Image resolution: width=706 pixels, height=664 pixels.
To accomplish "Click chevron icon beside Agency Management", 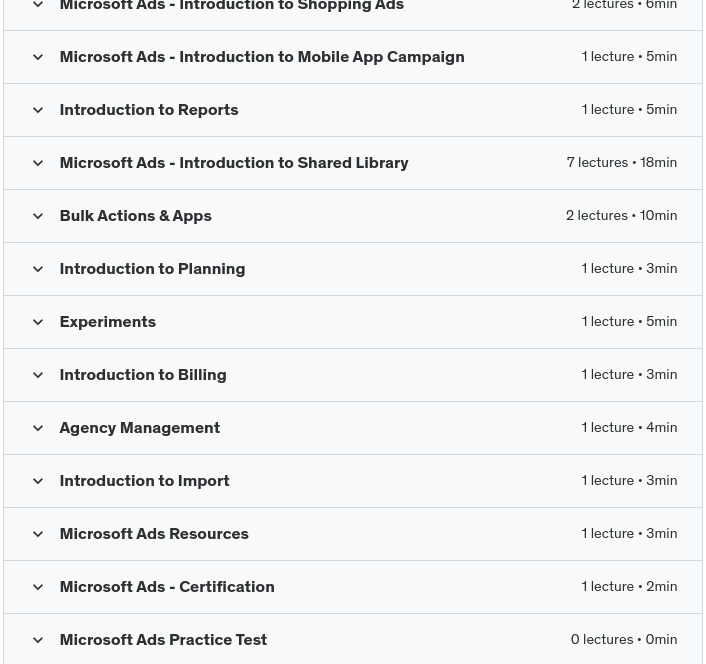I will point(38,428).
